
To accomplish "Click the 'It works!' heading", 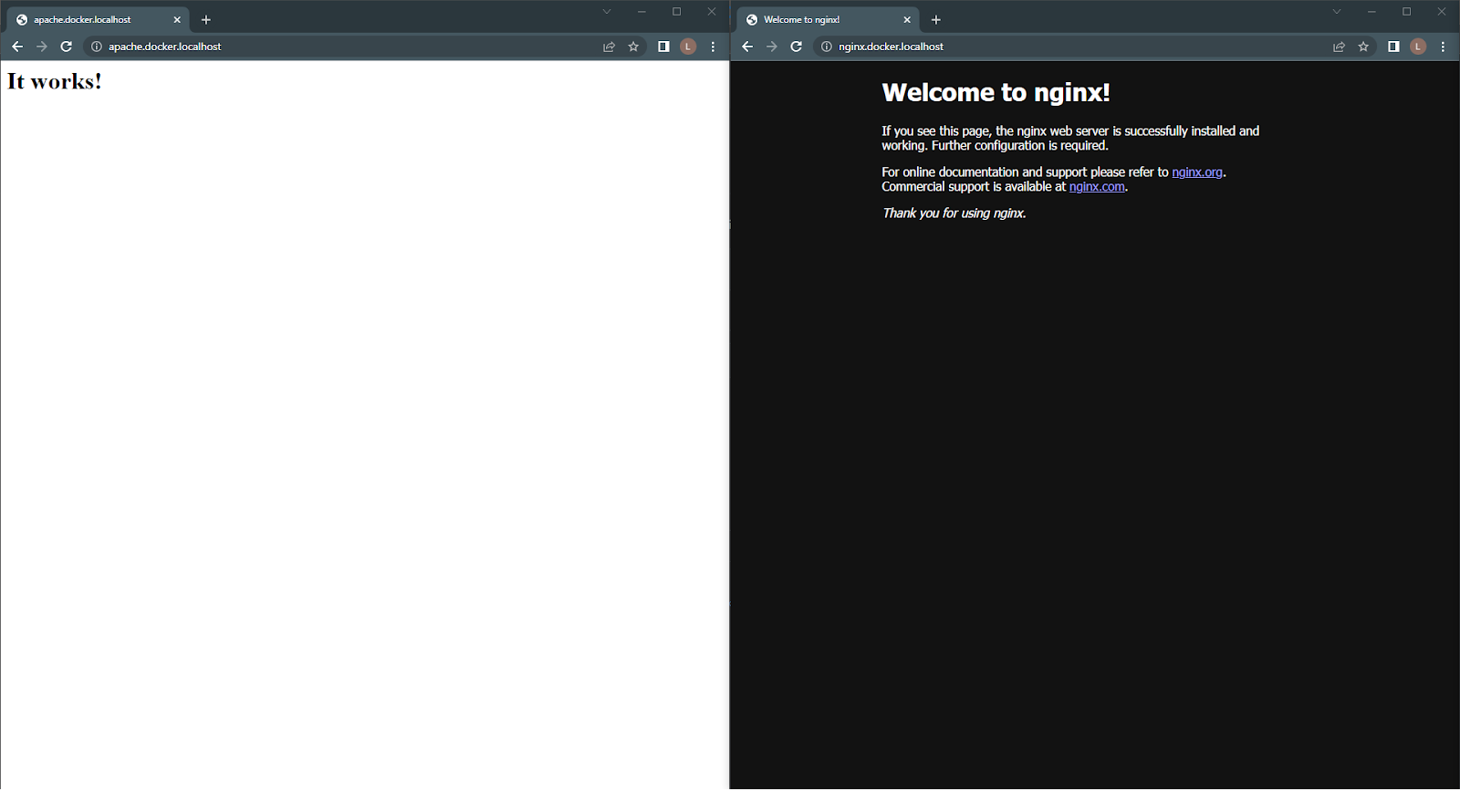I will tap(55, 81).
